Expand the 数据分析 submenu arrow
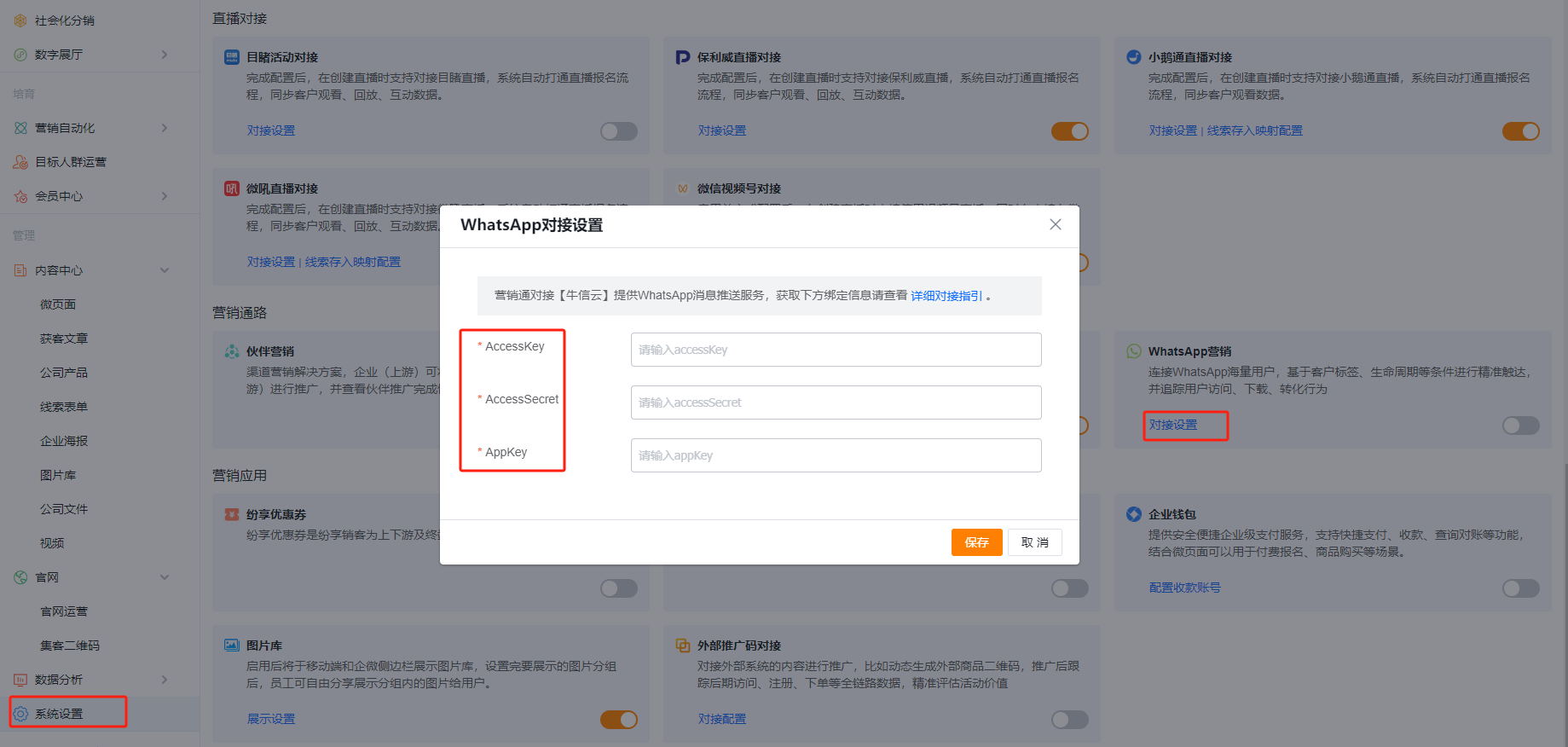Screen dimensions: 1568x747 [x=165, y=680]
